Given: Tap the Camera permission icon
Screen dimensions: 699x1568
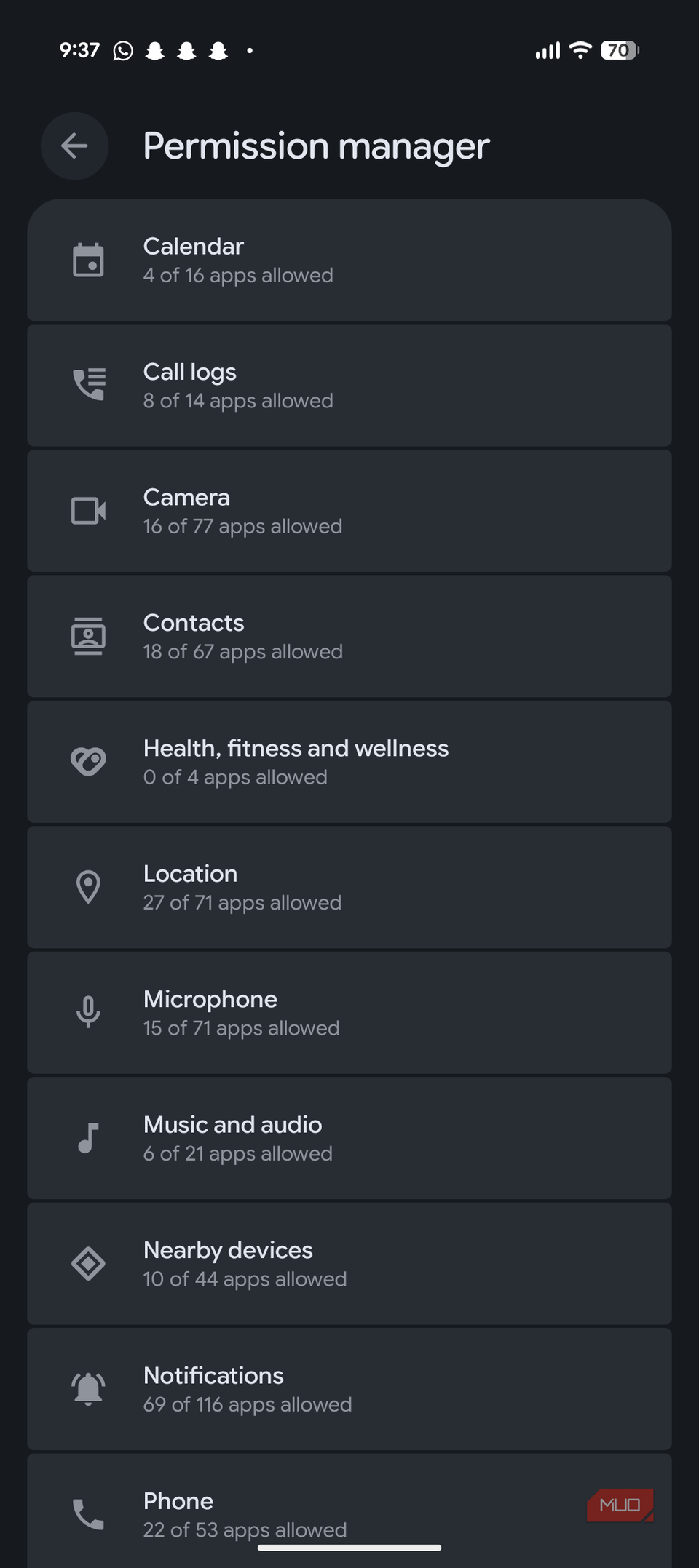Looking at the screenshot, I should pos(88,511).
